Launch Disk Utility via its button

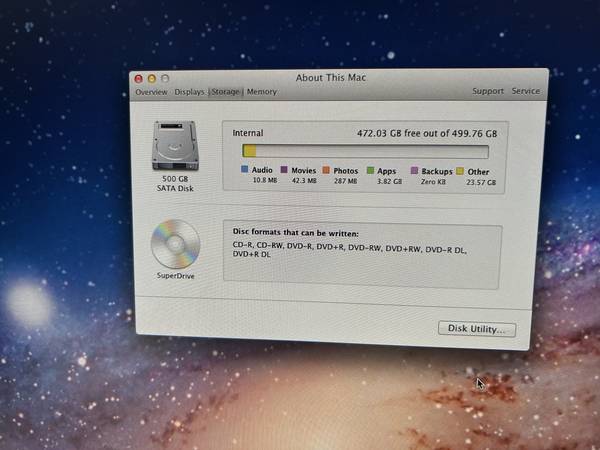coord(477,329)
